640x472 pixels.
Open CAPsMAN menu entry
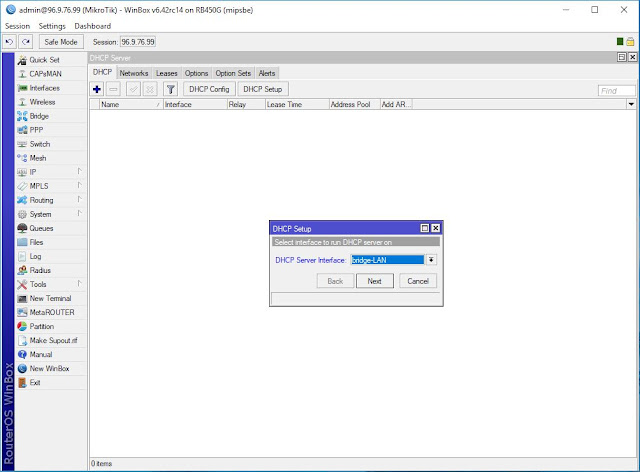click(x=51, y=74)
